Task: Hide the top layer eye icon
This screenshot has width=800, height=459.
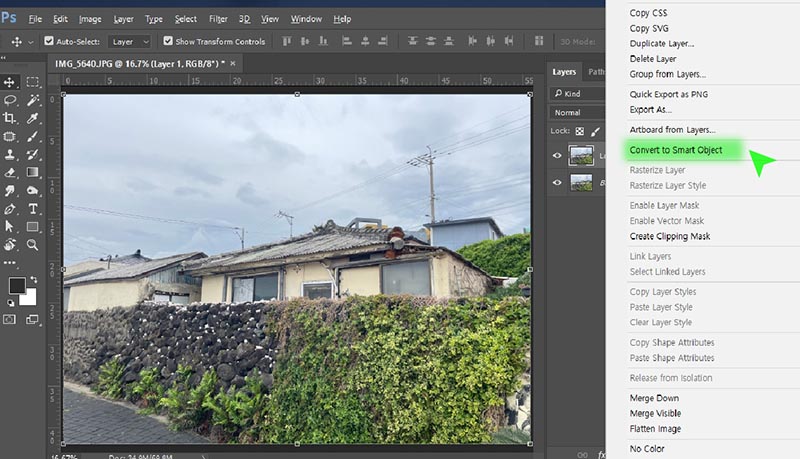Action: [557, 156]
